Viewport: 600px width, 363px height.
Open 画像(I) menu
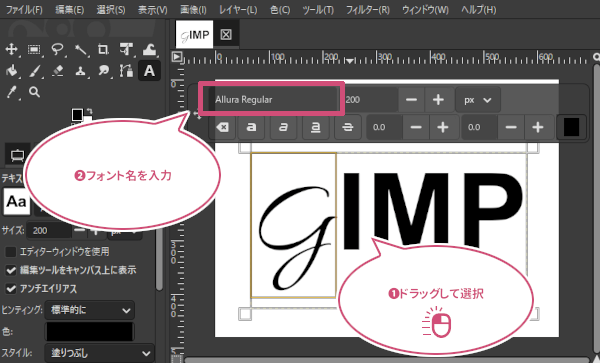(193, 10)
